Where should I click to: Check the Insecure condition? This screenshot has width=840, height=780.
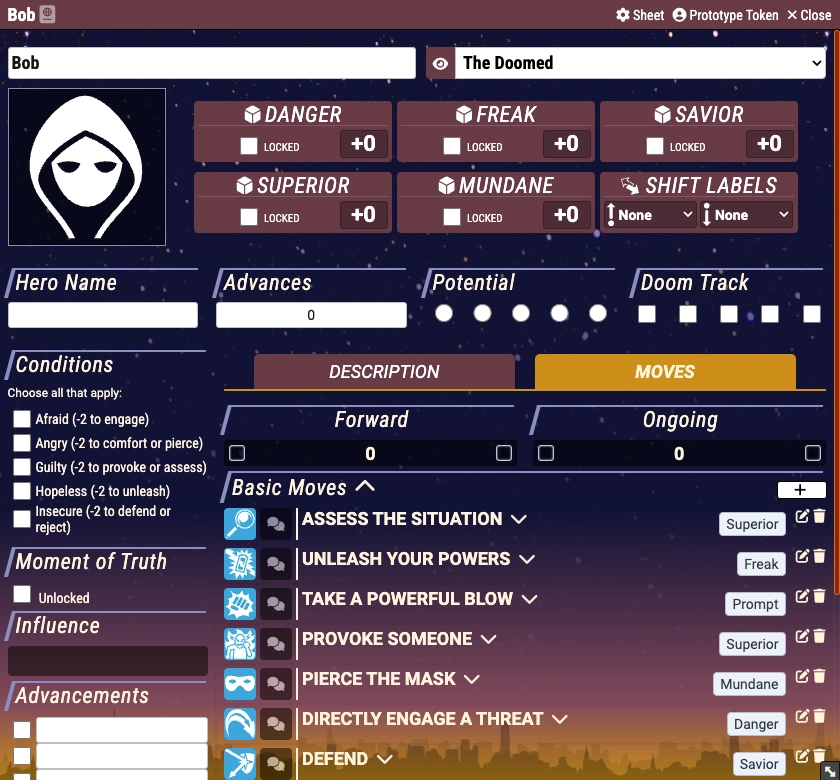[22, 519]
